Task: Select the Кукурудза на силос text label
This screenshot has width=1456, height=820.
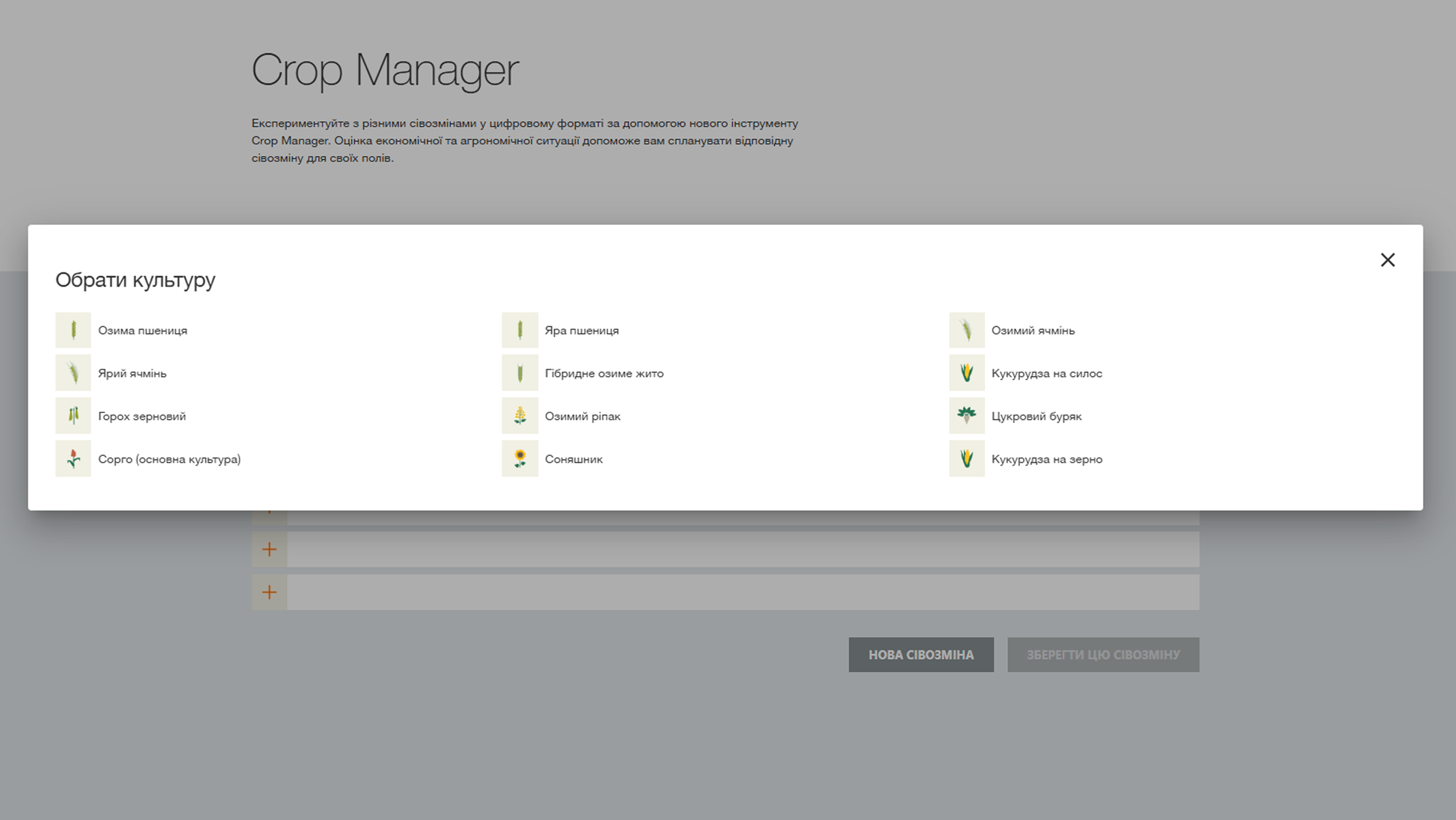Action: (x=1045, y=373)
